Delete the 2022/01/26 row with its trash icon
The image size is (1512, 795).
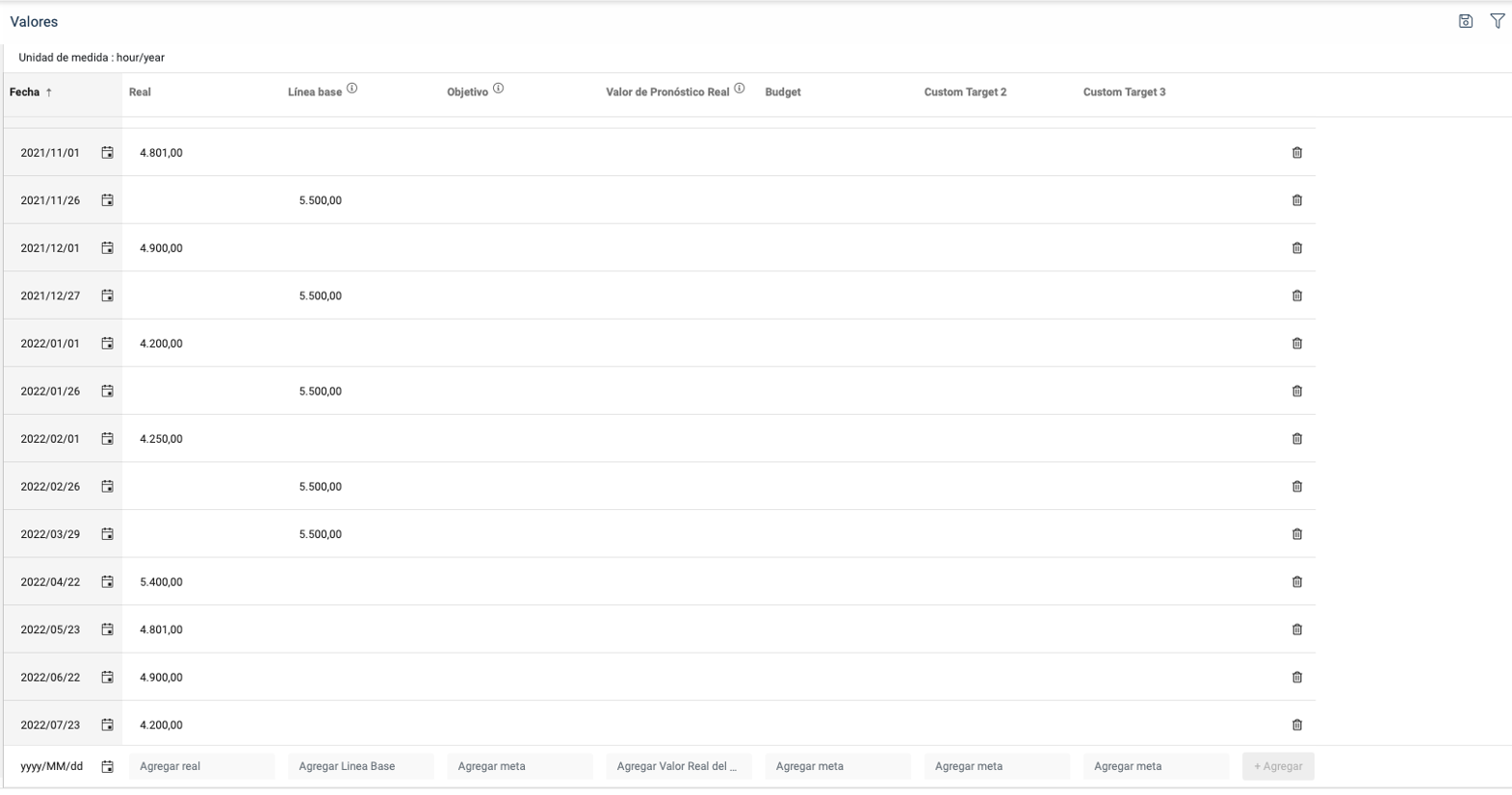point(1297,391)
